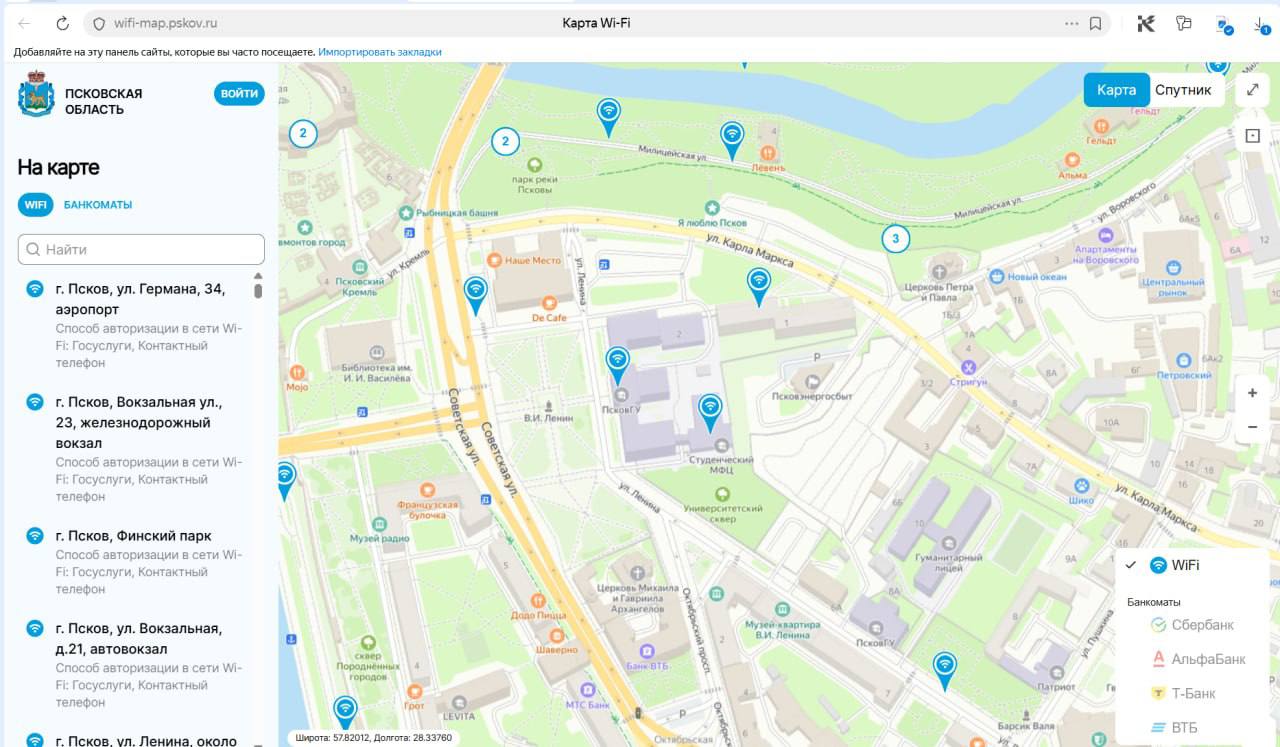1280x747 pixels.
Task: Switch to the БАНКОМАТЫ tab
Action: 98,205
